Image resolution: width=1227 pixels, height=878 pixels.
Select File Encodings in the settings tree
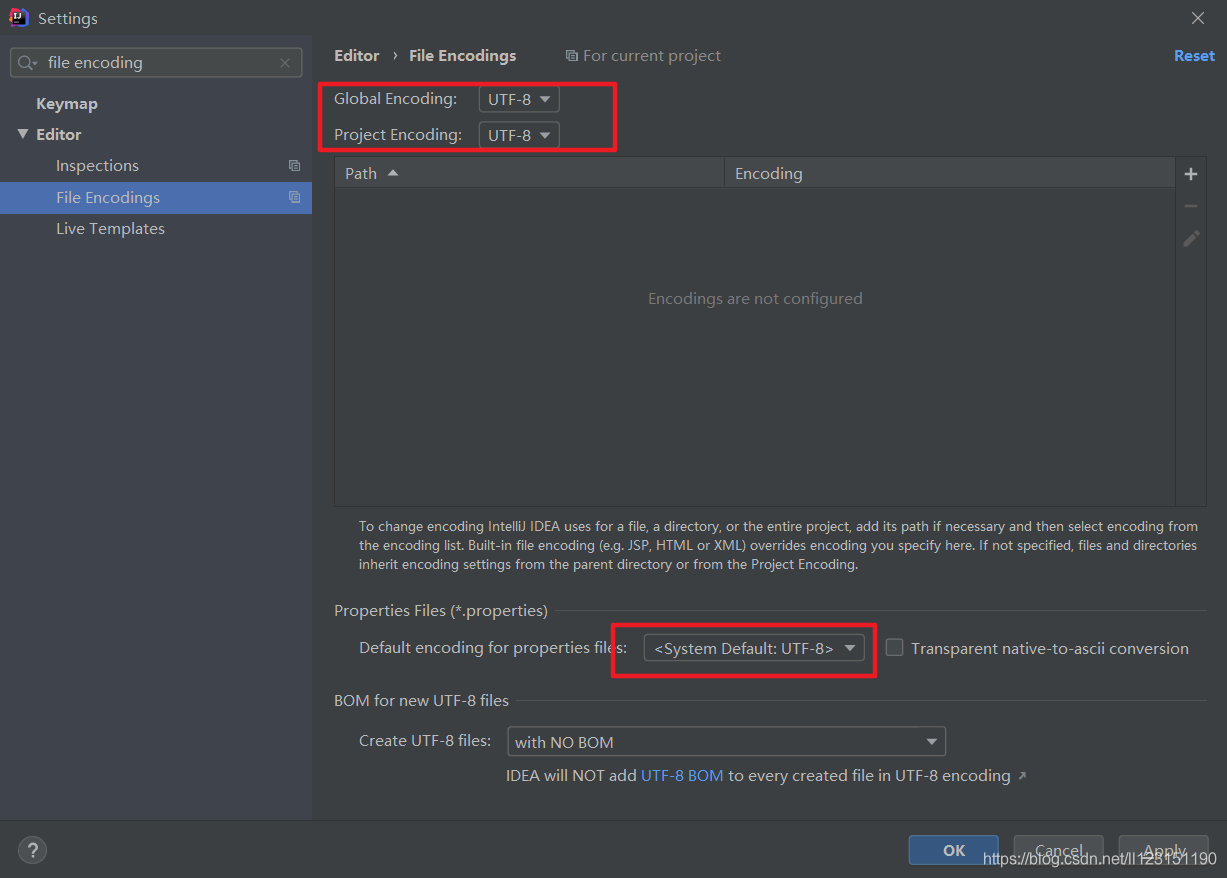point(156,198)
